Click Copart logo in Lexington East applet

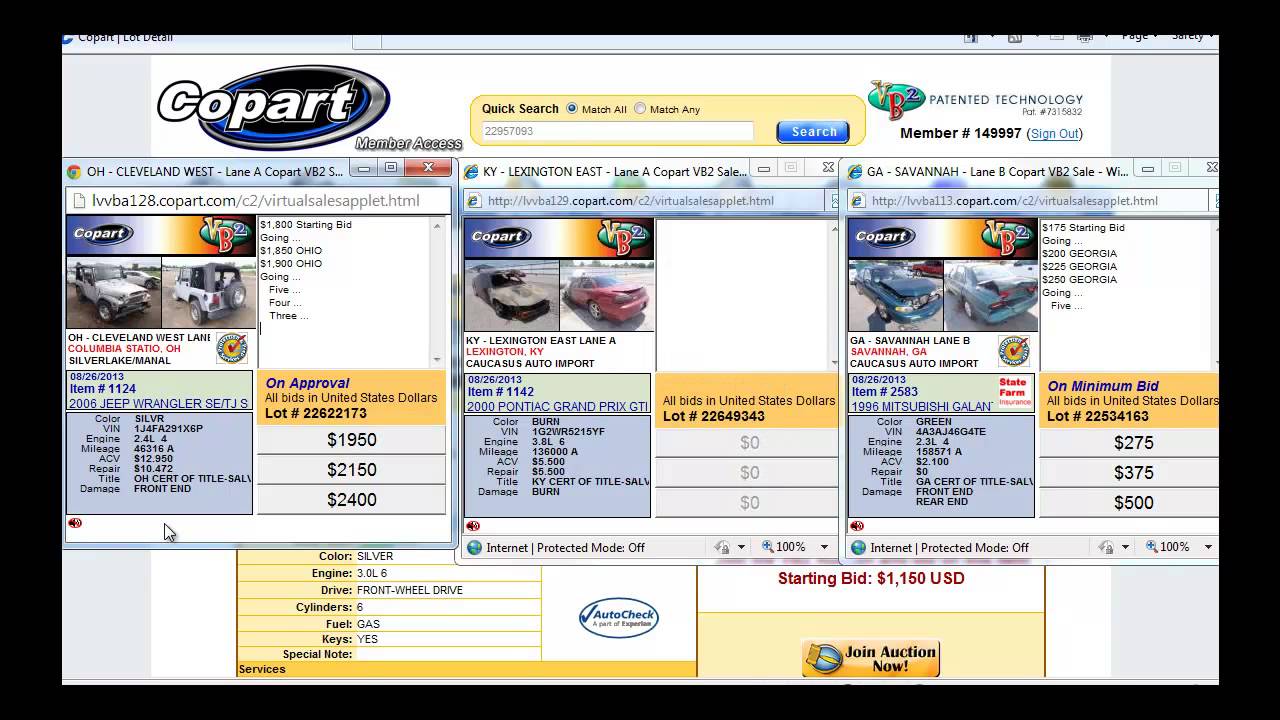point(500,237)
